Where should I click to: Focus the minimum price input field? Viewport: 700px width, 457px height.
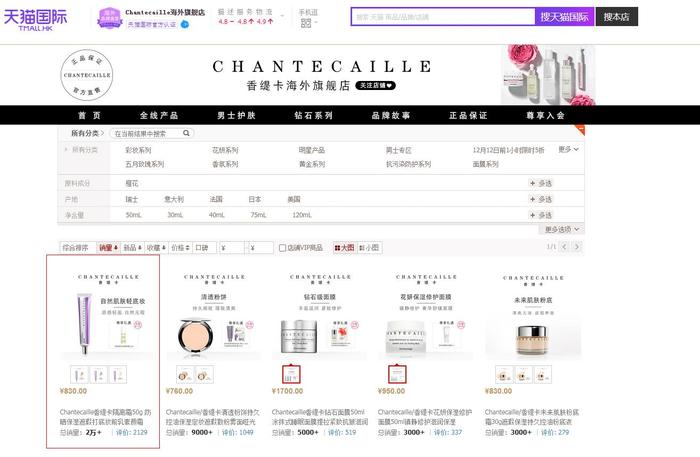[232, 248]
